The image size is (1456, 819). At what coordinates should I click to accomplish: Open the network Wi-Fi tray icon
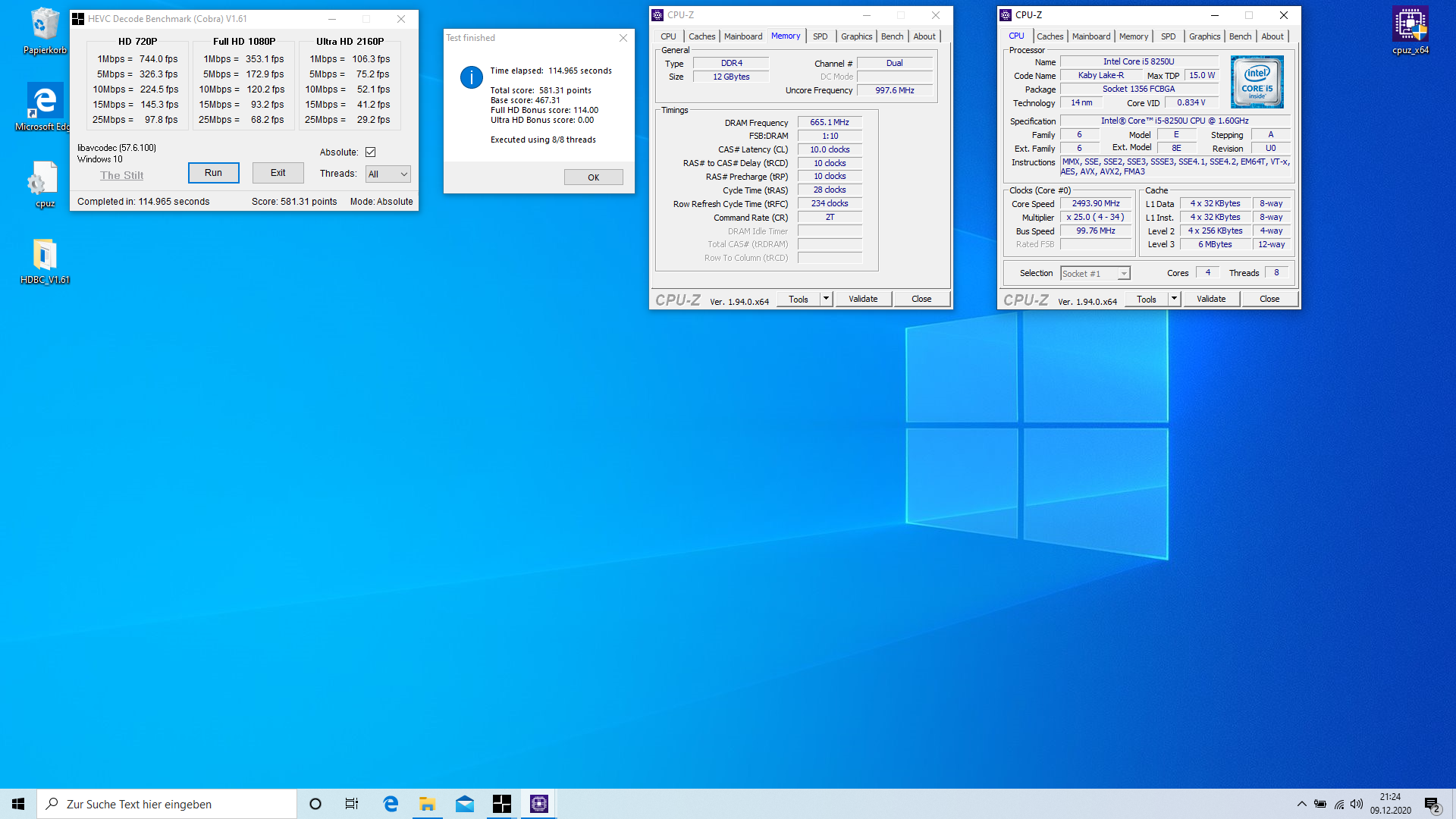[x=1339, y=804]
